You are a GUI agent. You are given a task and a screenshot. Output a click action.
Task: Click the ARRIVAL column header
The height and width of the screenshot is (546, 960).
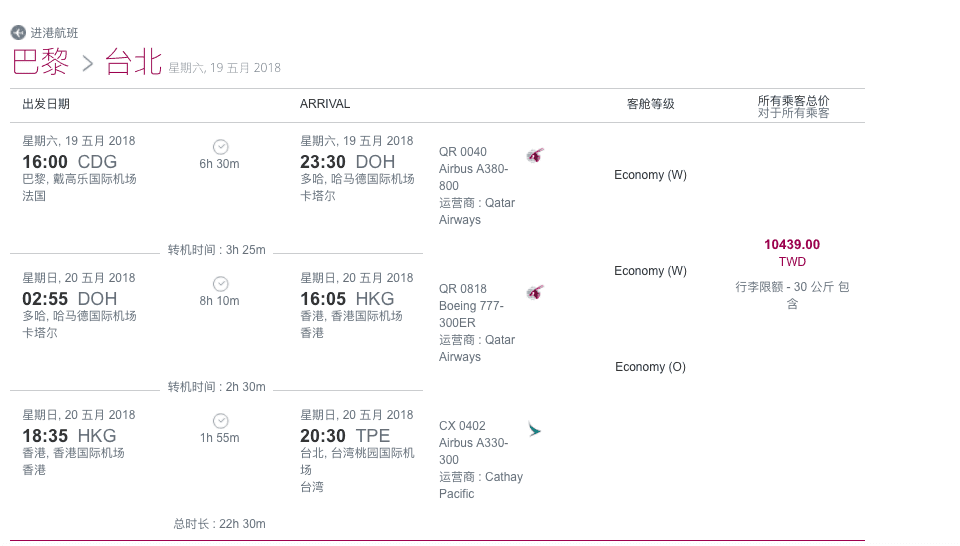coord(325,104)
